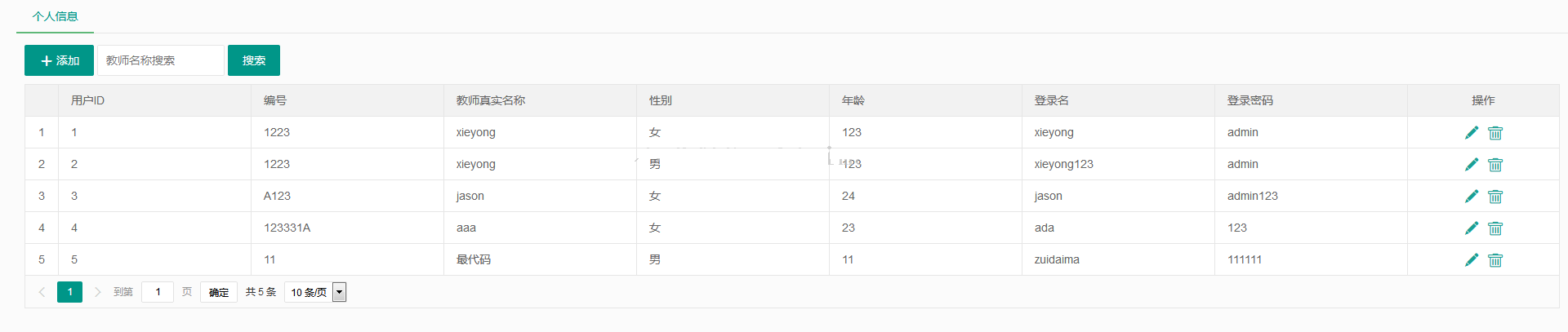Click pencil edit icon for jason row
Image resolution: width=1568 pixels, height=332 pixels.
click(1472, 196)
